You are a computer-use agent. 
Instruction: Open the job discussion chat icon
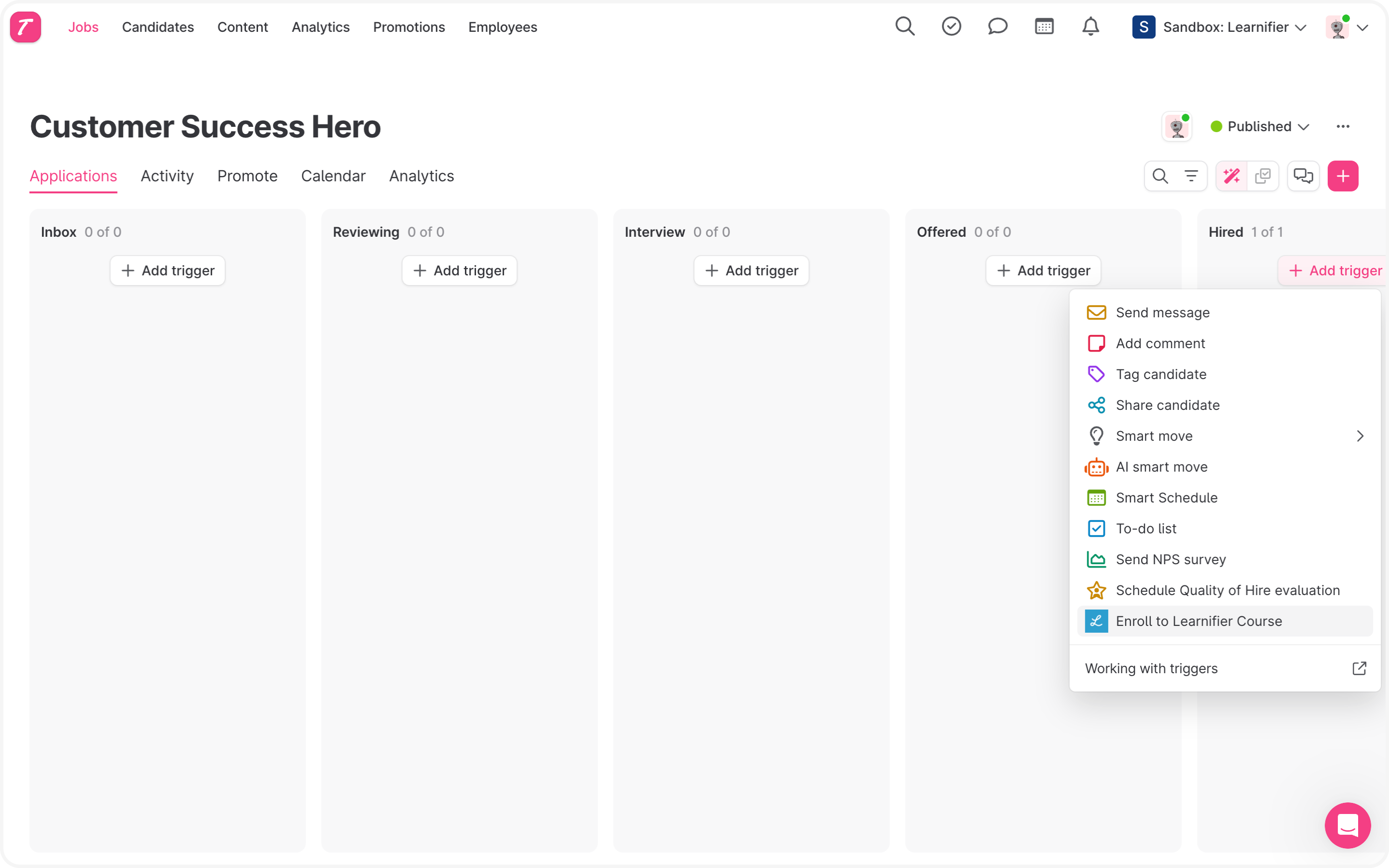1304,176
